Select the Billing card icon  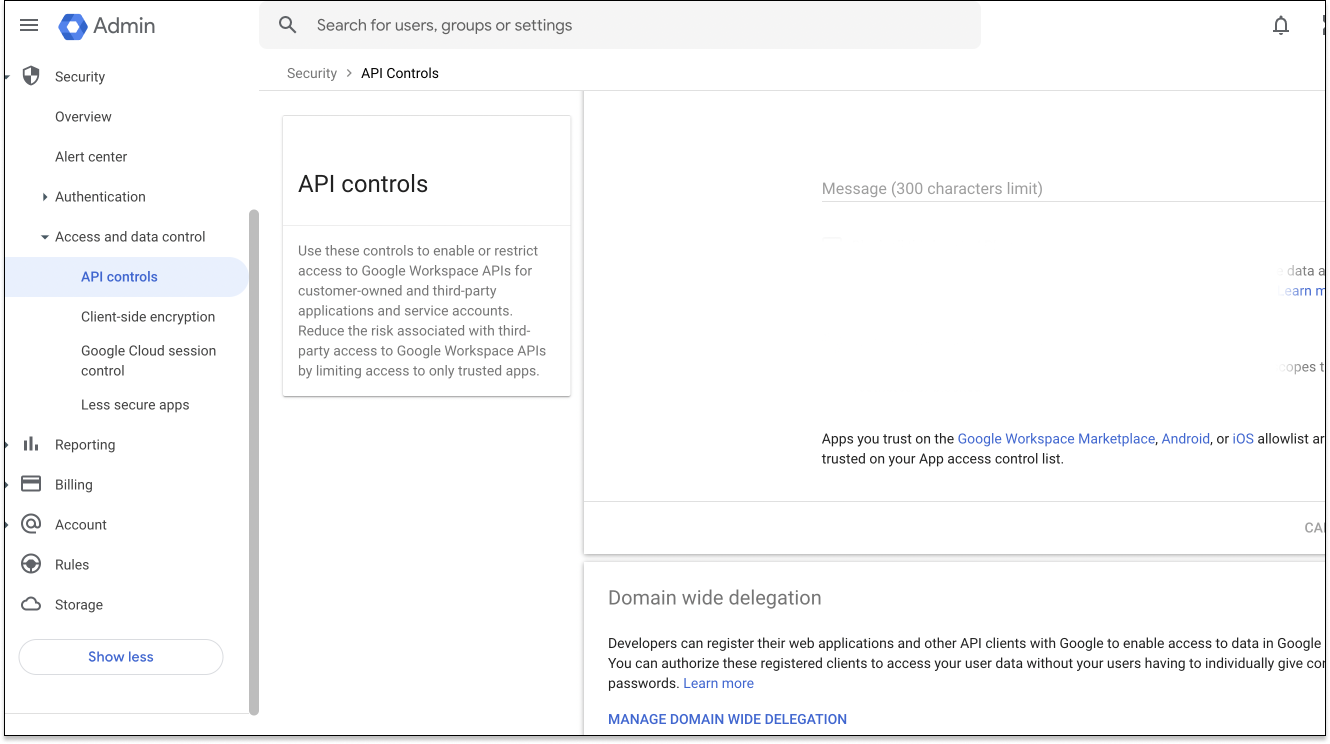tap(30, 484)
